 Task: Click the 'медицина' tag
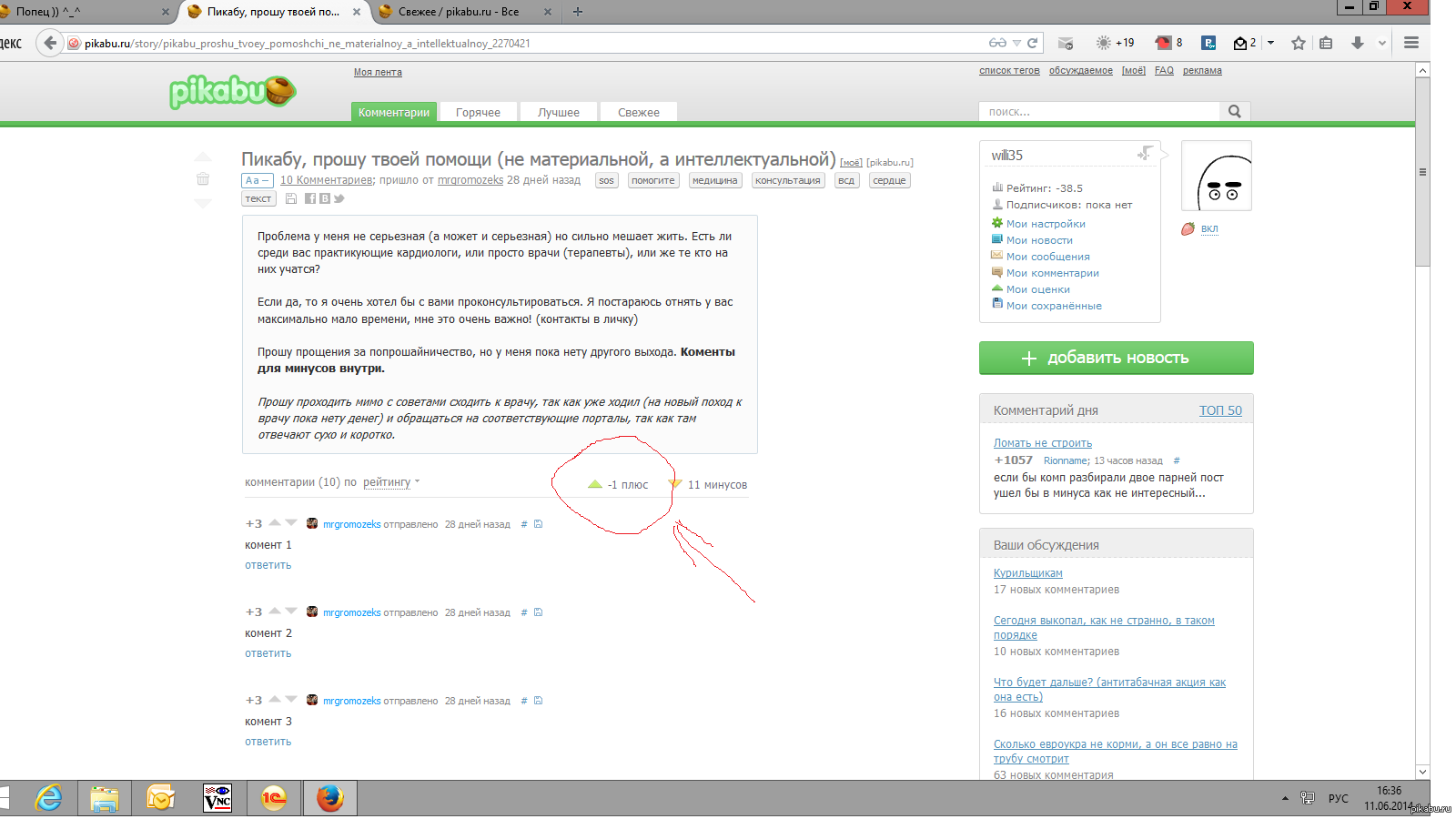[x=714, y=180]
